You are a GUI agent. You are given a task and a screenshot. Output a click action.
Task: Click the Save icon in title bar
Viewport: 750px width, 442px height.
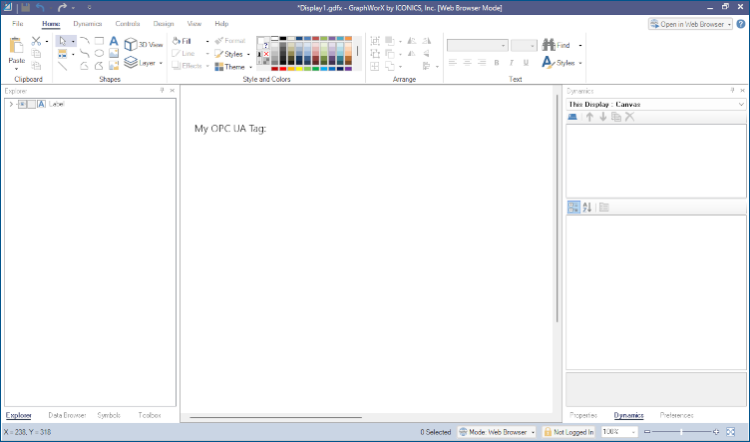(x=24, y=7)
